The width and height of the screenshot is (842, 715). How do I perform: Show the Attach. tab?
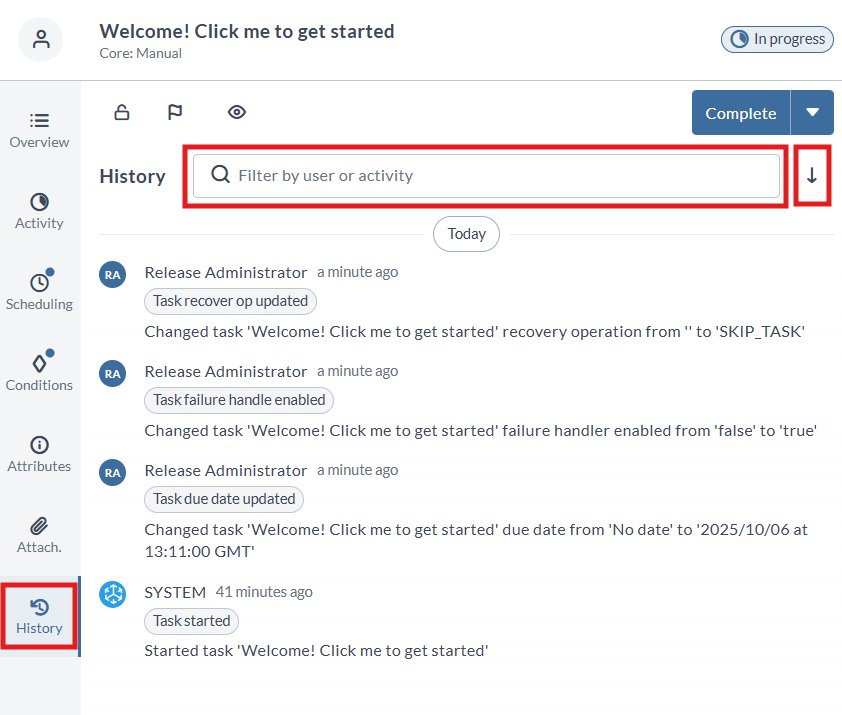click(39, 535)
